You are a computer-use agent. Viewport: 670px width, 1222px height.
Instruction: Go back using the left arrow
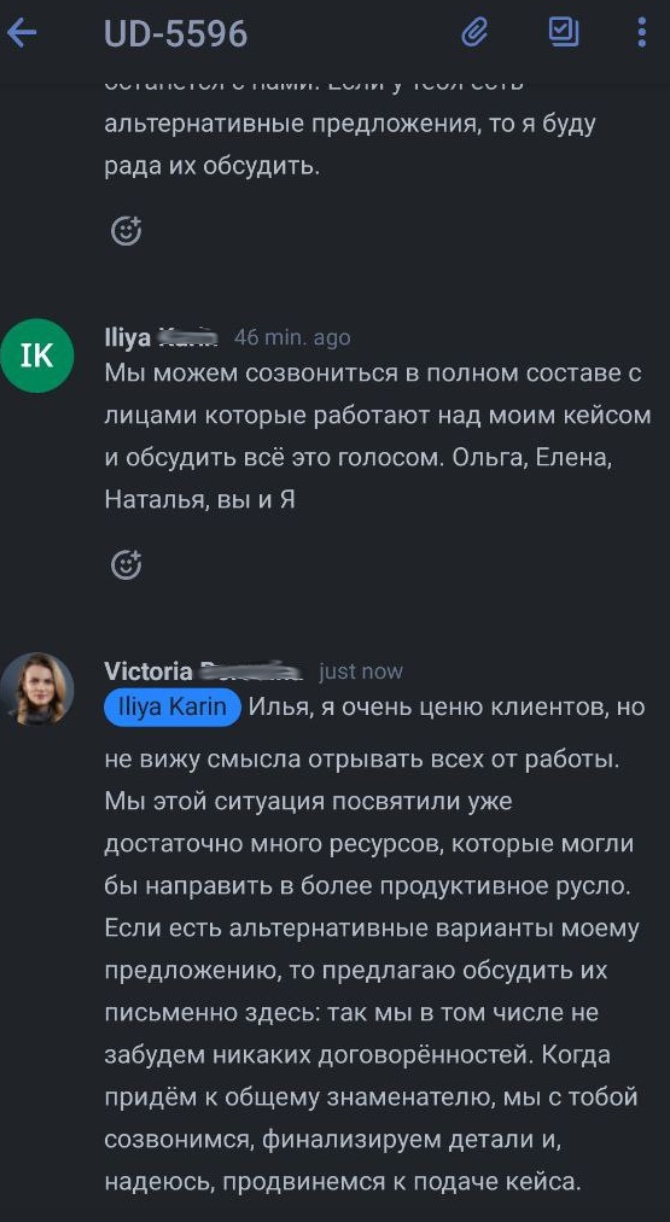coord(22,33)
